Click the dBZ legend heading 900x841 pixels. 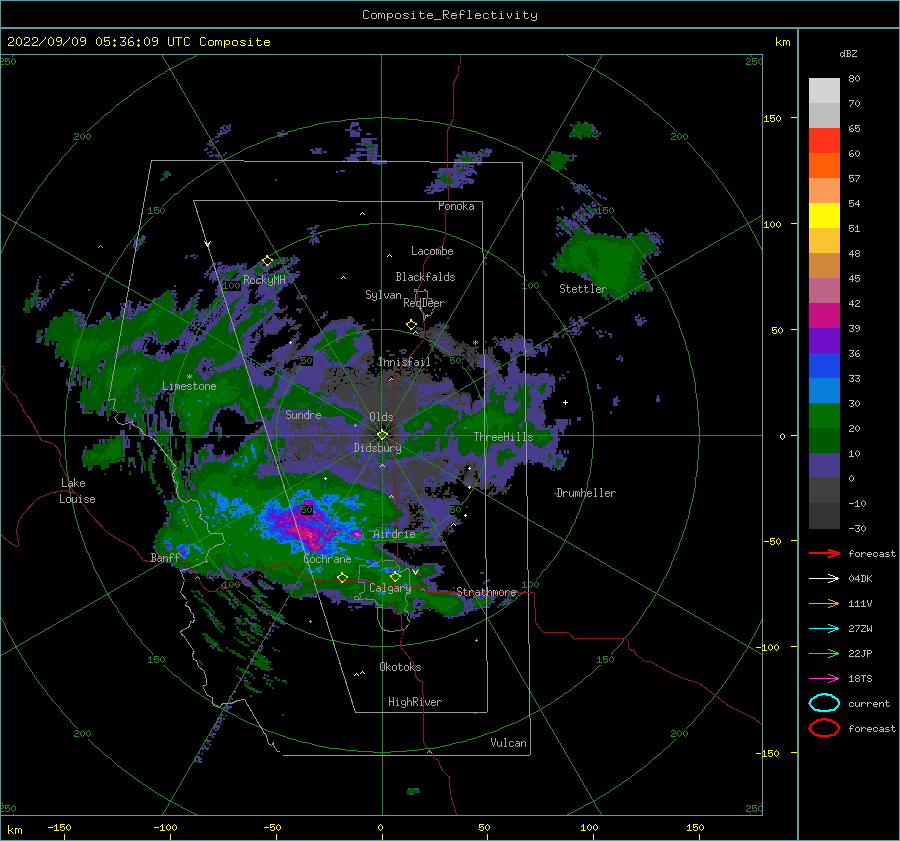pos(848,54)
